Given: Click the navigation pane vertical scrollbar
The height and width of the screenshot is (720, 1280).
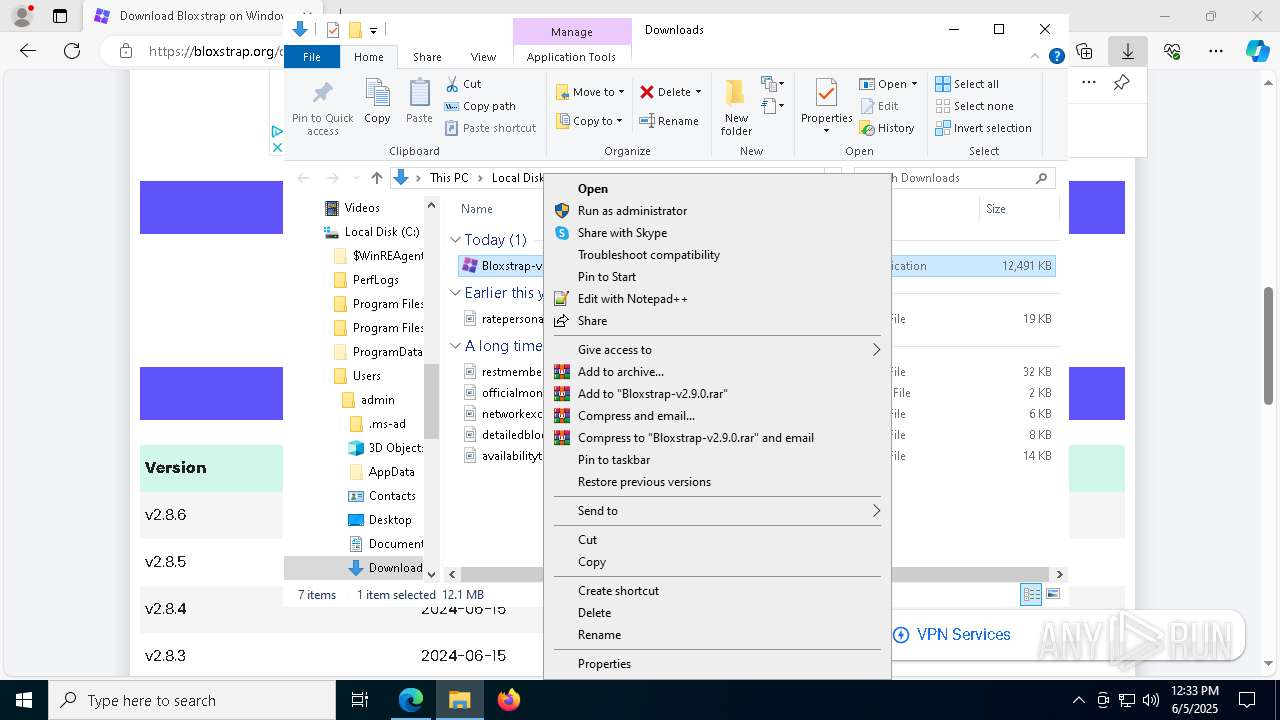Looking at the screenshot, I should pyautogui.click(x=431, y=400).
